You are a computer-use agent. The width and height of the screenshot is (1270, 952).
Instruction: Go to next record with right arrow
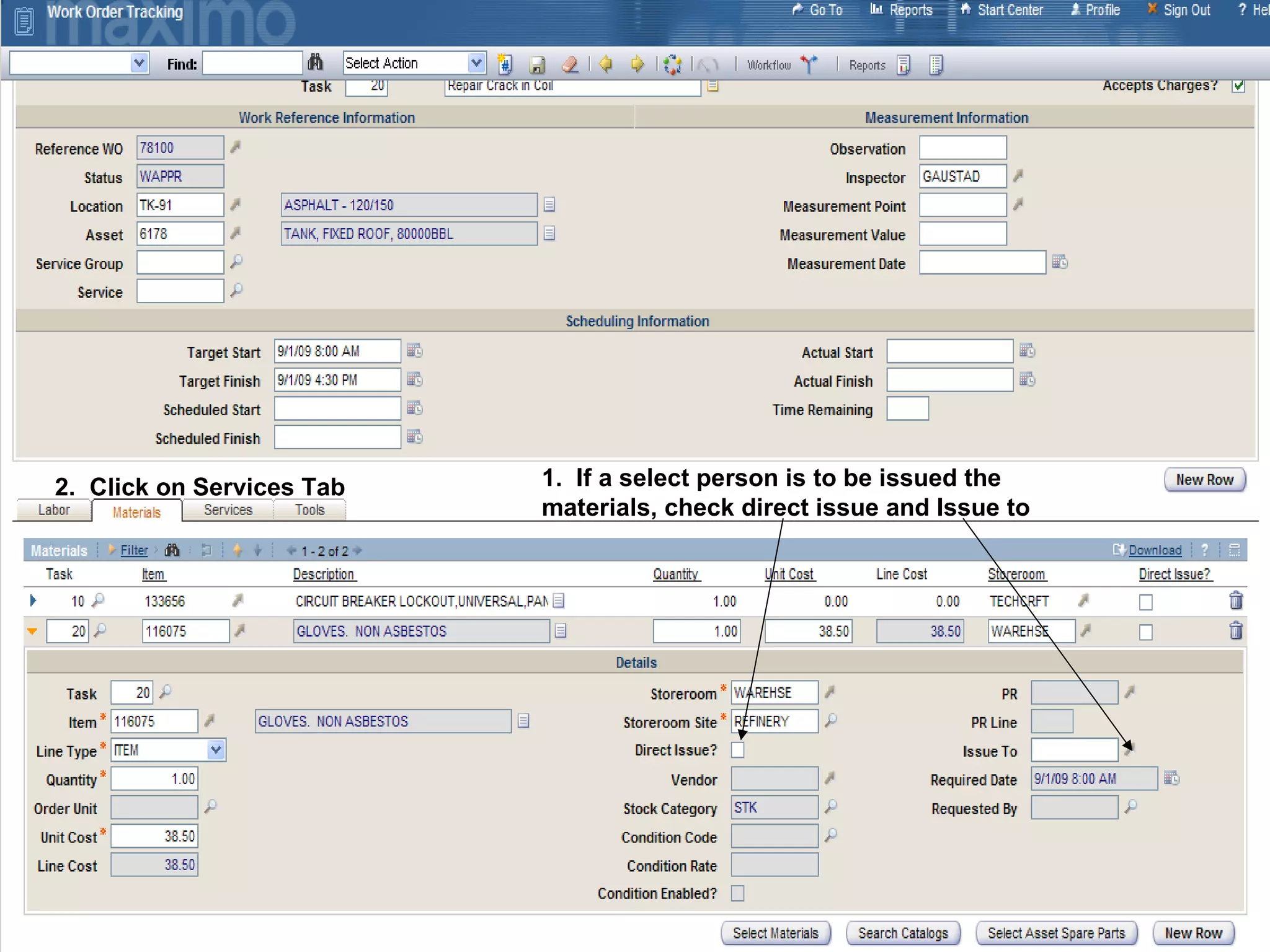pyautogui.click(x=637, y=64)
